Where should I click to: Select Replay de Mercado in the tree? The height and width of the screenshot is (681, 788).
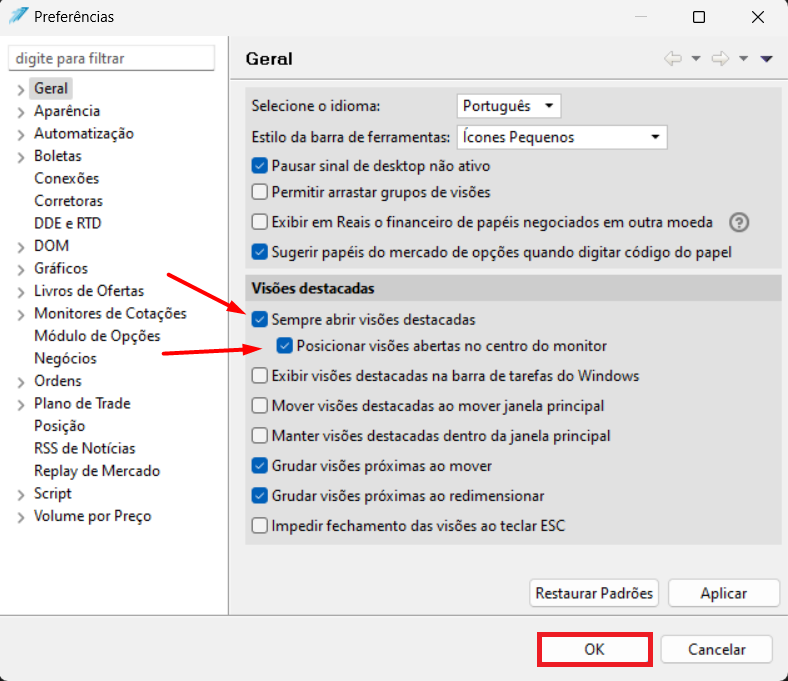point(97,471)
